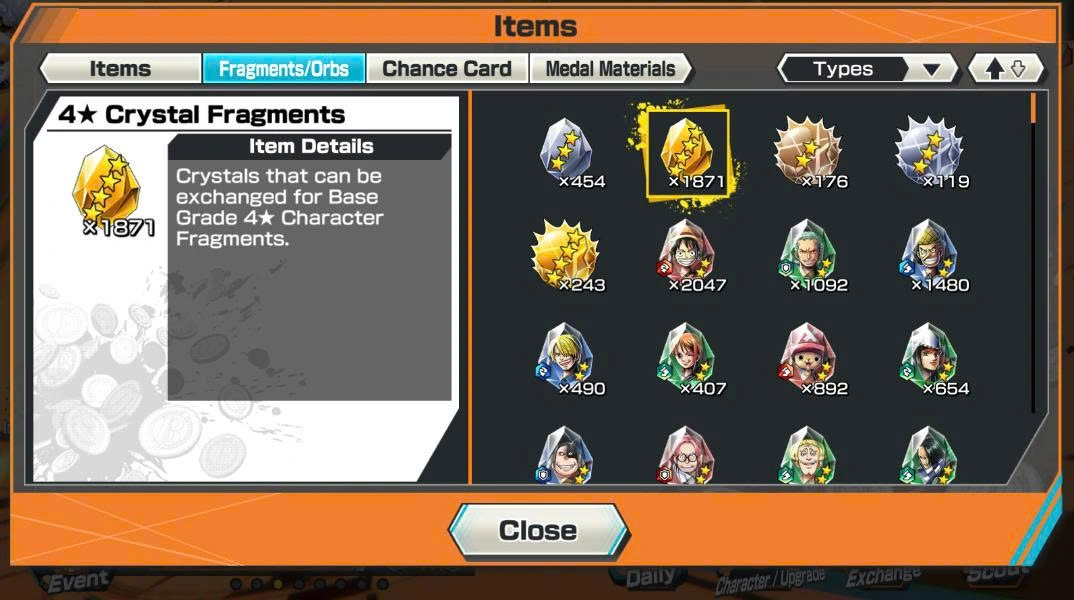Tap Usopp character fragment x1480
The height and width of the screenshot is (600, 1074).
click(x=930, y=255)
